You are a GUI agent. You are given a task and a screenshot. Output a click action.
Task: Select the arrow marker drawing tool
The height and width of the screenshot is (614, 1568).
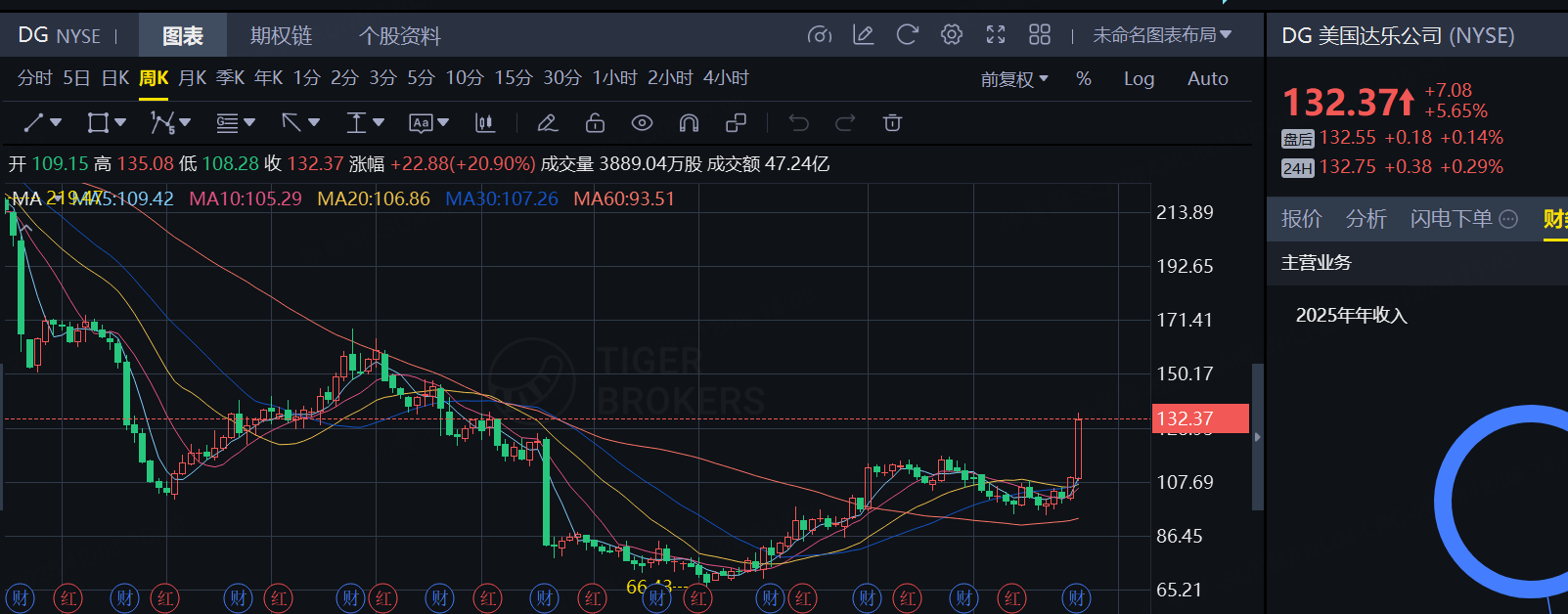pos(291,123)
